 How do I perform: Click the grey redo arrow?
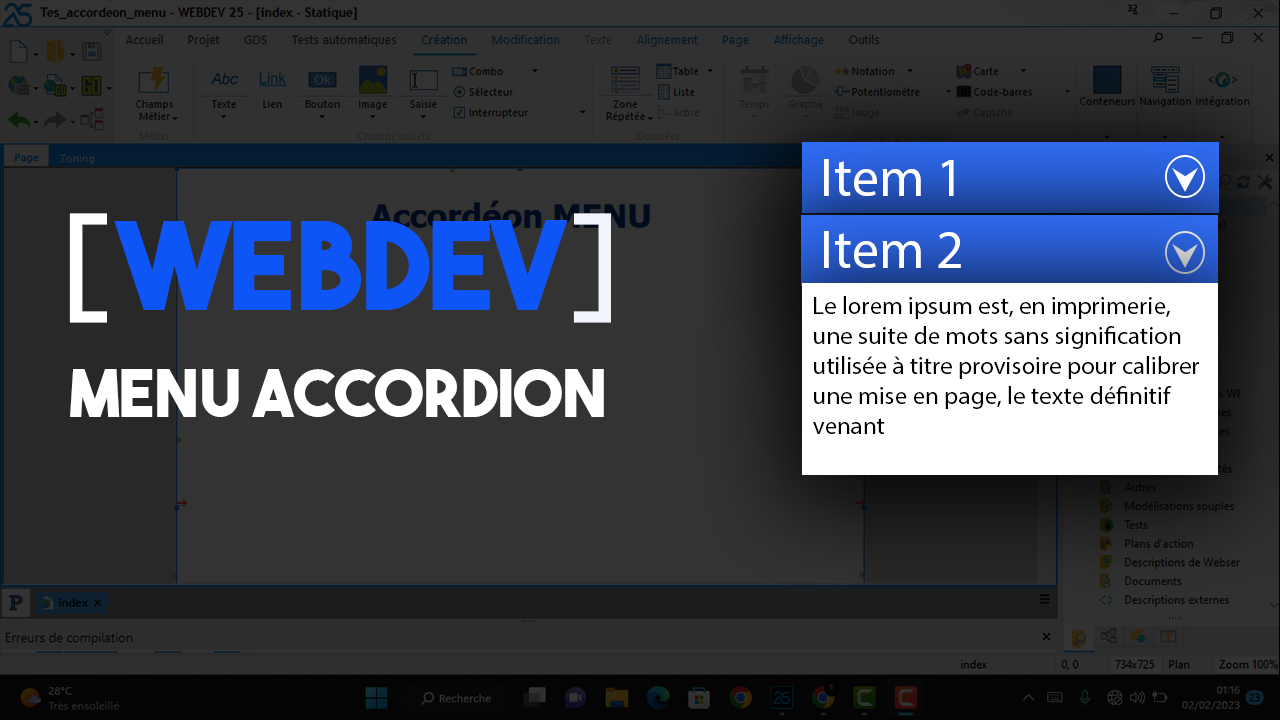(x=54, y=120)
